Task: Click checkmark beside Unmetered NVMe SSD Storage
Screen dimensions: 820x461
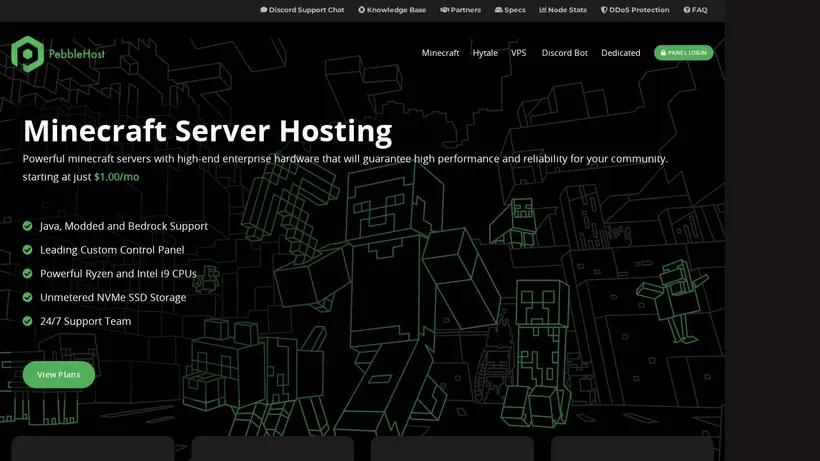Action: (28, 297)
